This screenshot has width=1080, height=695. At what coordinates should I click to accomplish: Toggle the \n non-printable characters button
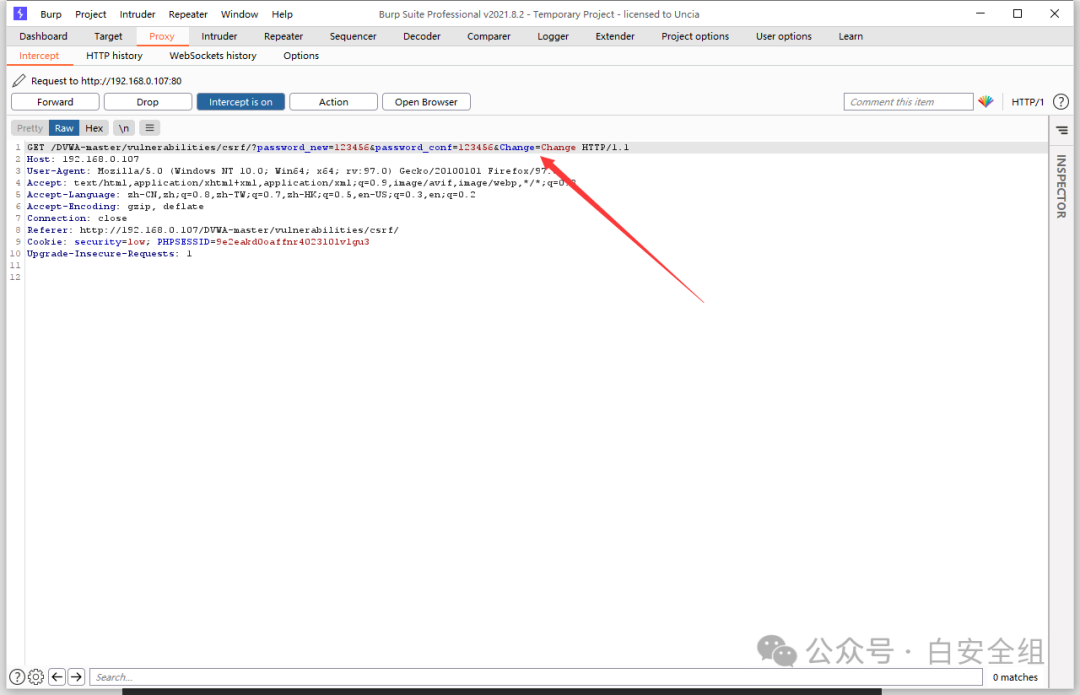pos(123,128)
